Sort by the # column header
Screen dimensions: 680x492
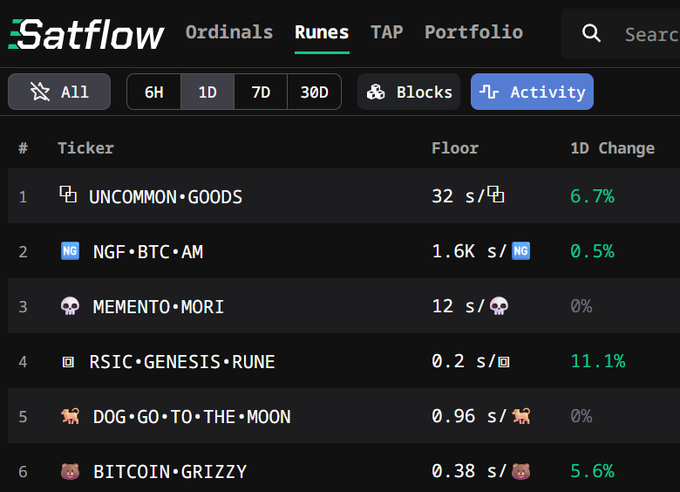(x=23, y=148)
